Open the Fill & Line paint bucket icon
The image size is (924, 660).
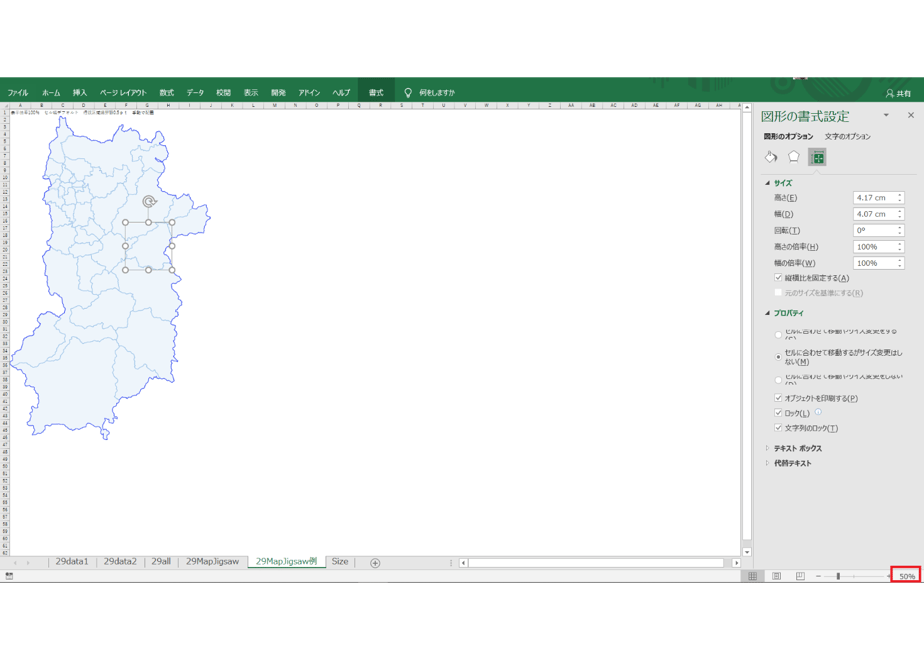[771, 157]
